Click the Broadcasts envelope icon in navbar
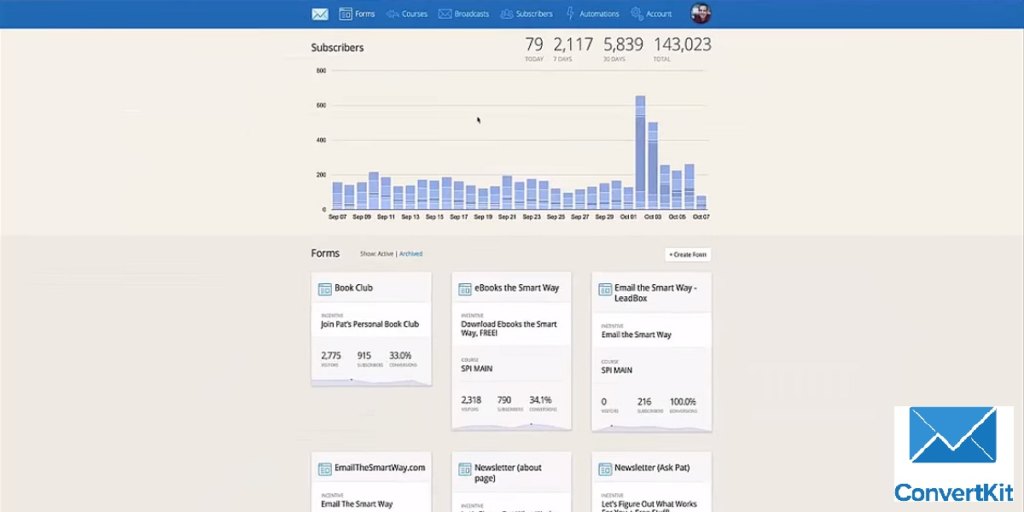Viewport: 1024px width, 512px height. pyautogui.click(x=445, y=14)
